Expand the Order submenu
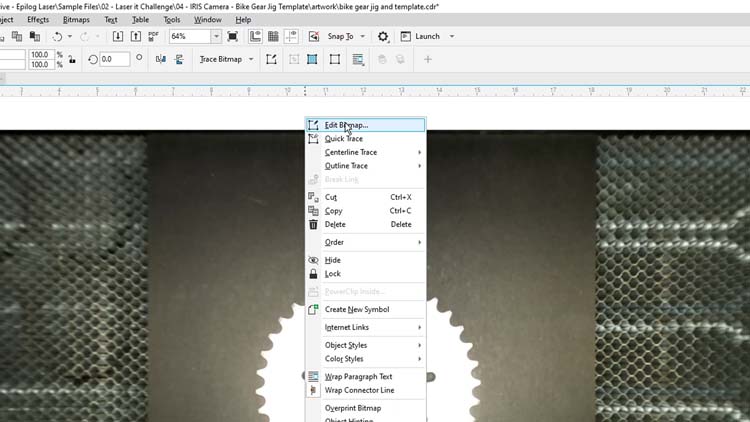 click(365, 242)
